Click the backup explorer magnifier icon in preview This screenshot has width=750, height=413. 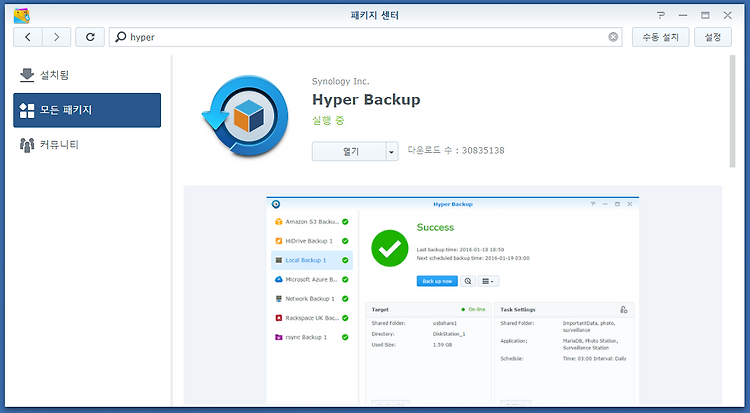[468, 281]
